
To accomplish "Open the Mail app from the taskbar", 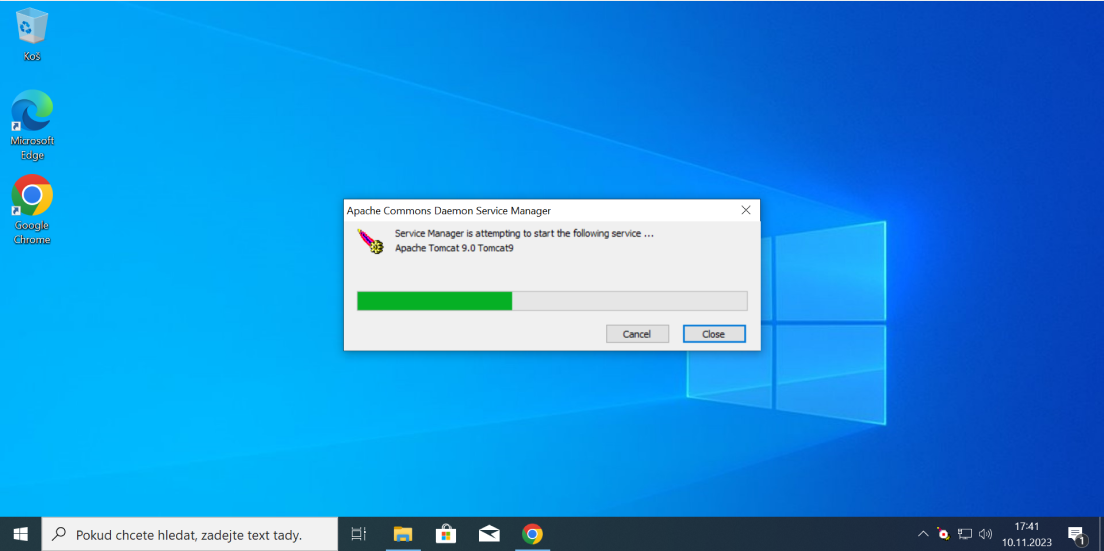I will coord(489,534).
